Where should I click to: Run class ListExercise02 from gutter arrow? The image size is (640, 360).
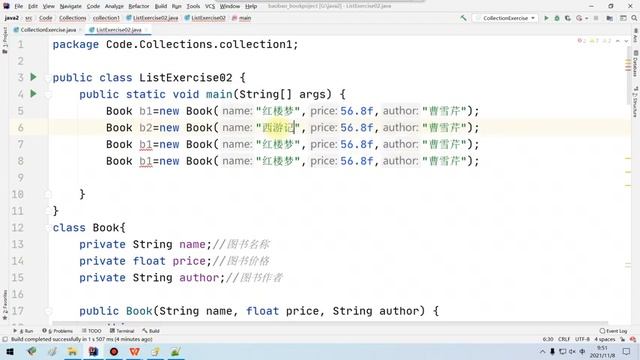(x=33, y=77)
